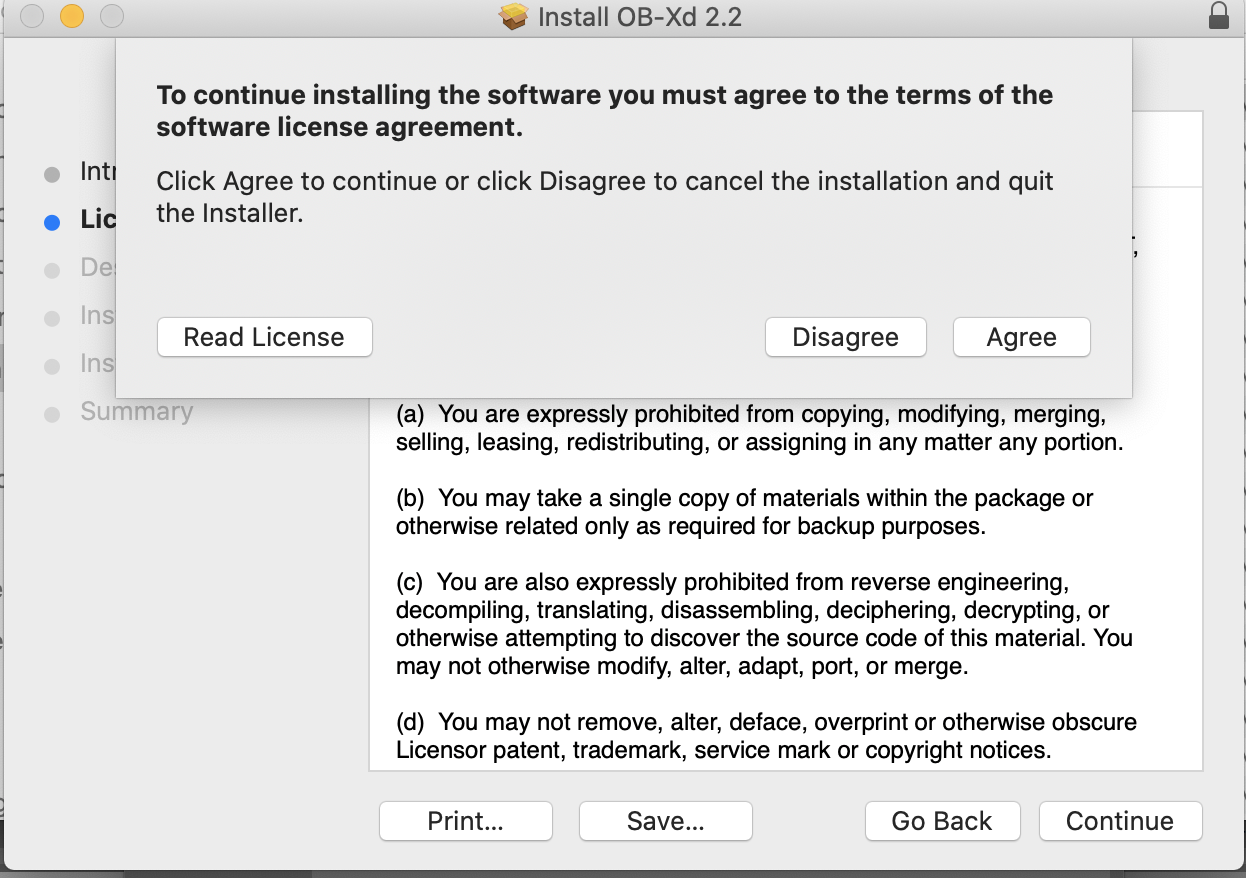Click the 'Install OB-Xd 2.2' window title
The image size is (1246, 878).
640,17
